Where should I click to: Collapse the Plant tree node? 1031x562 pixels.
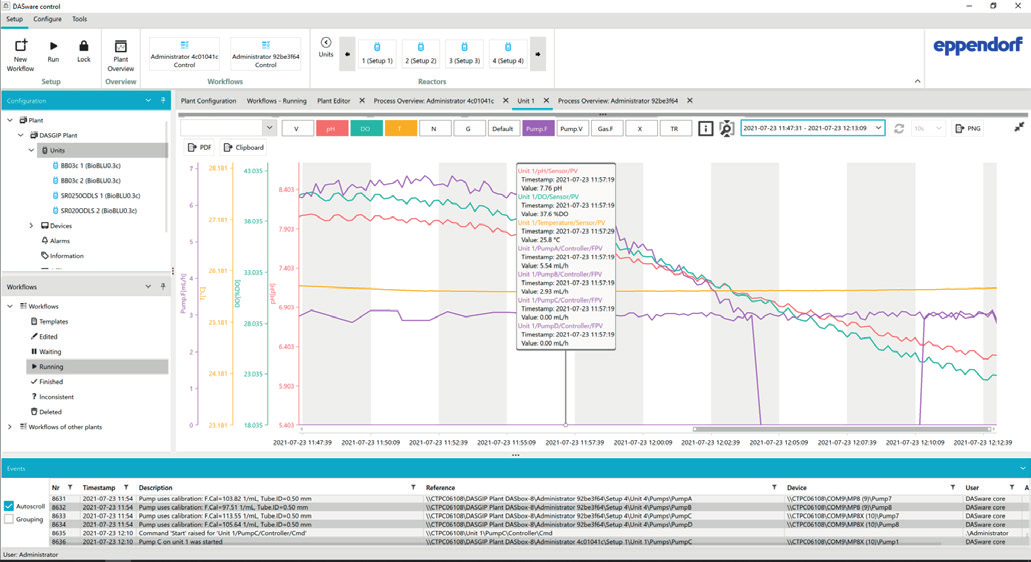pos(10,120)
